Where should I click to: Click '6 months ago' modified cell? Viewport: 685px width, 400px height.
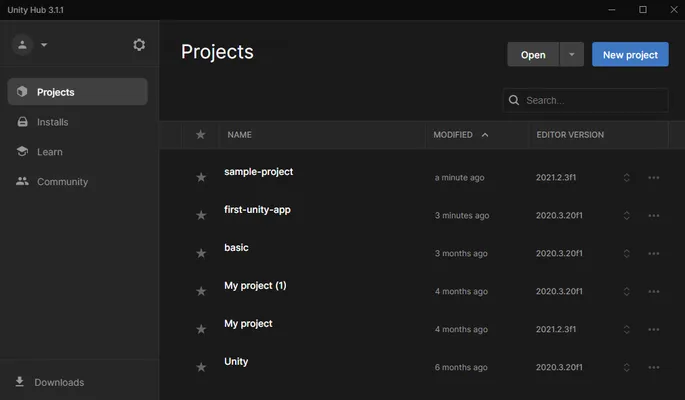(x=461, y=367)
